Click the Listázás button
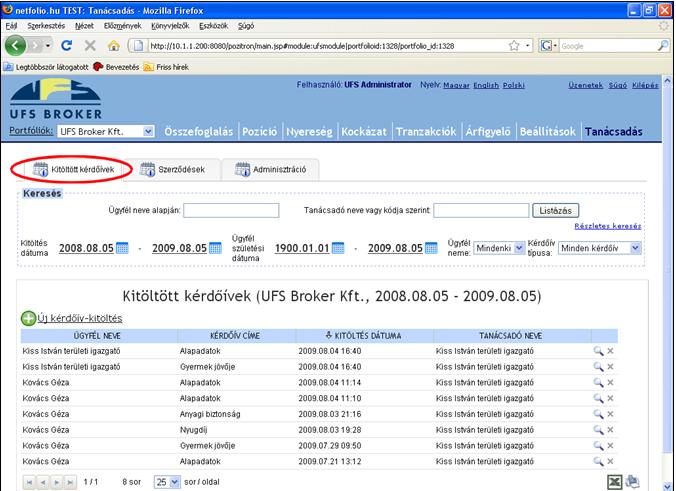 pos(555,211)
